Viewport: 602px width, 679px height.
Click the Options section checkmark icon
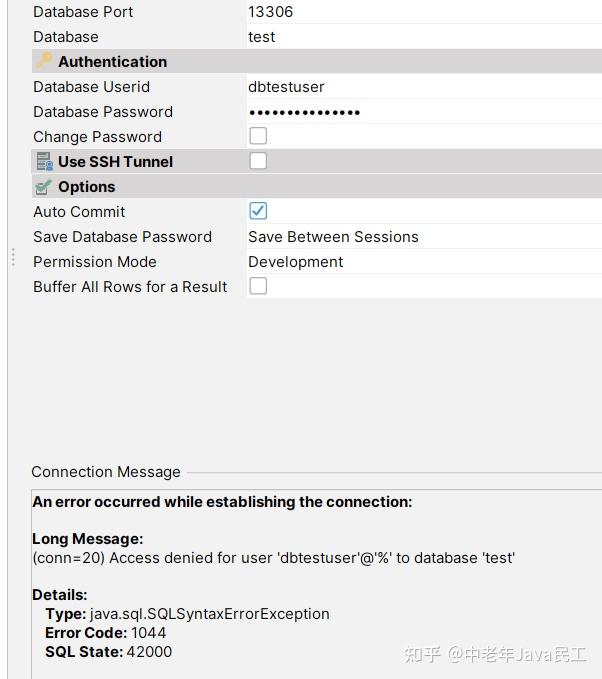click(43, 187)
